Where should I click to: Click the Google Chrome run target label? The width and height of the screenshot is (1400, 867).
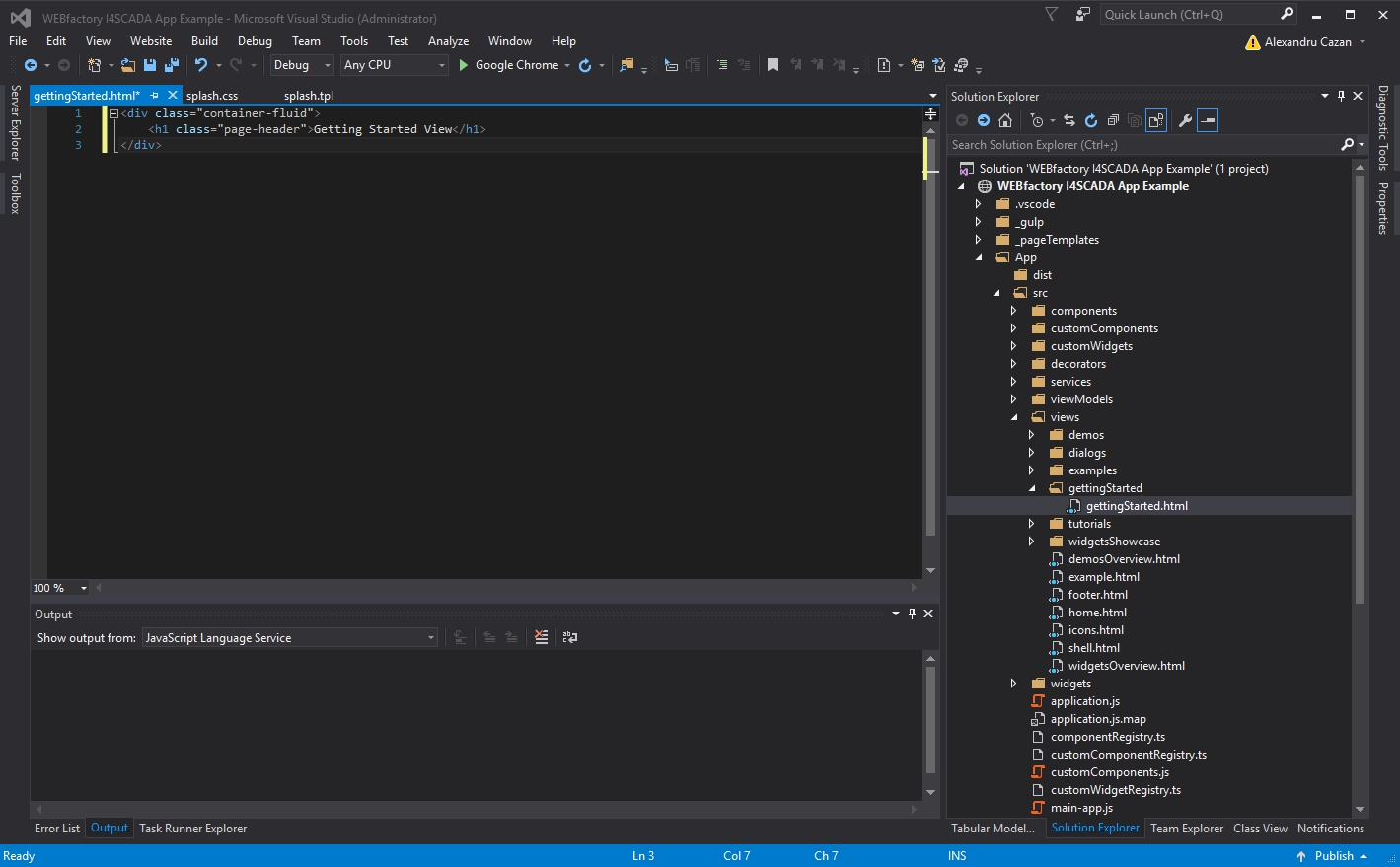517,65
